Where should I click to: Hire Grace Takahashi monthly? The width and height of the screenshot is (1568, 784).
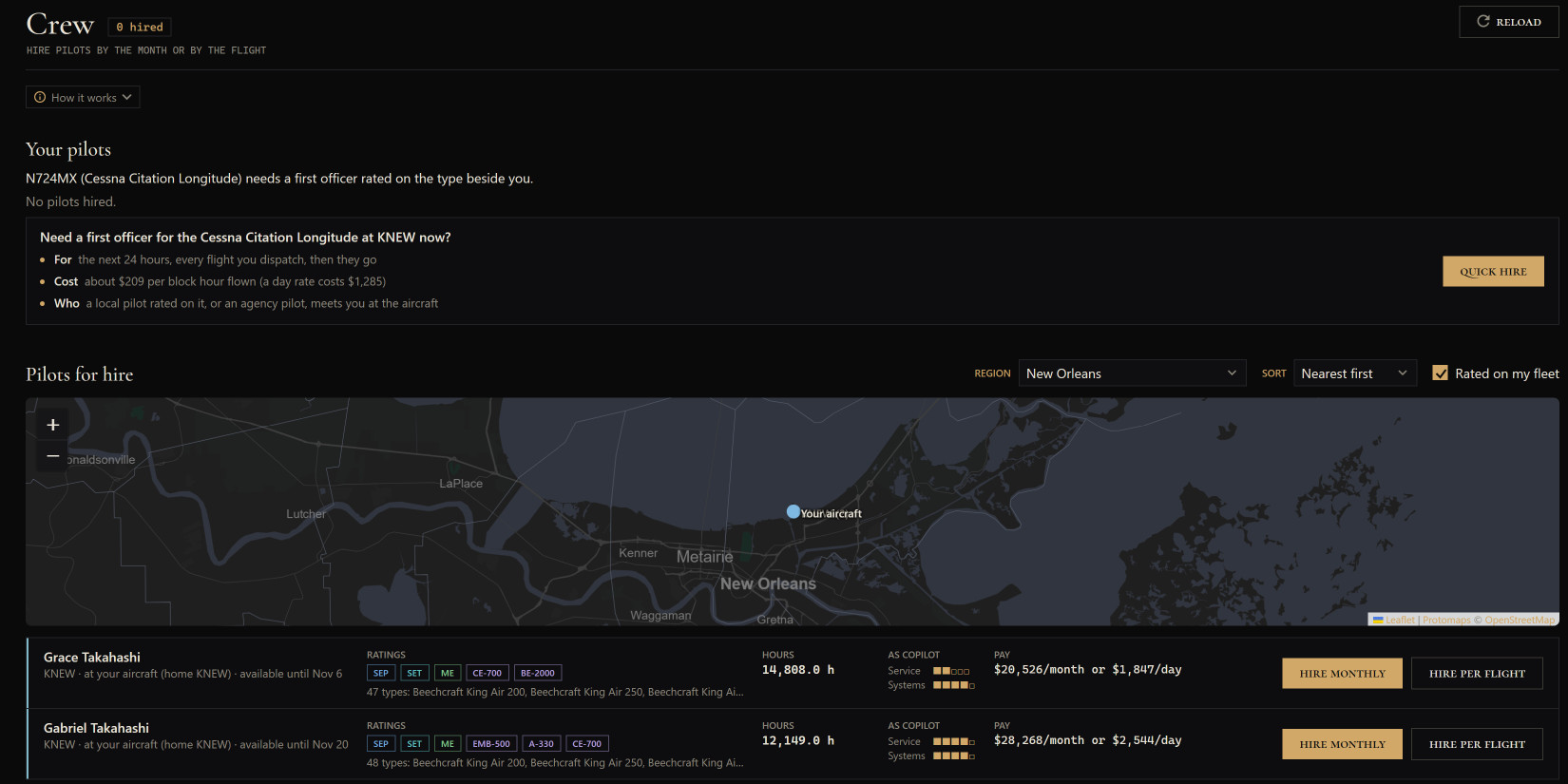point(1342,673)
